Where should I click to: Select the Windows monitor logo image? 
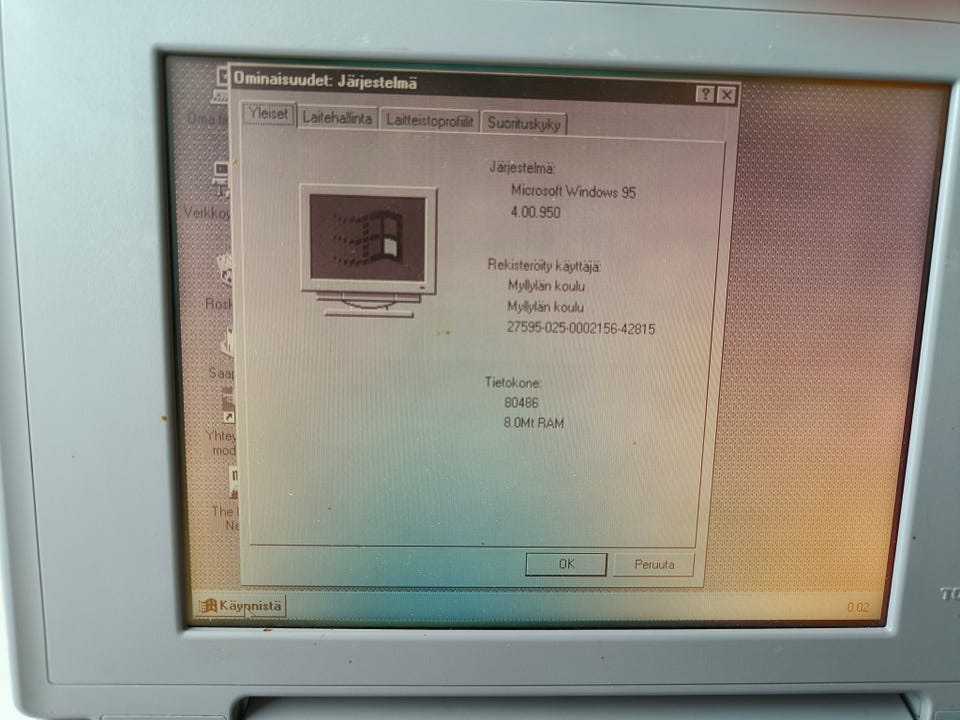click(369, 251)
